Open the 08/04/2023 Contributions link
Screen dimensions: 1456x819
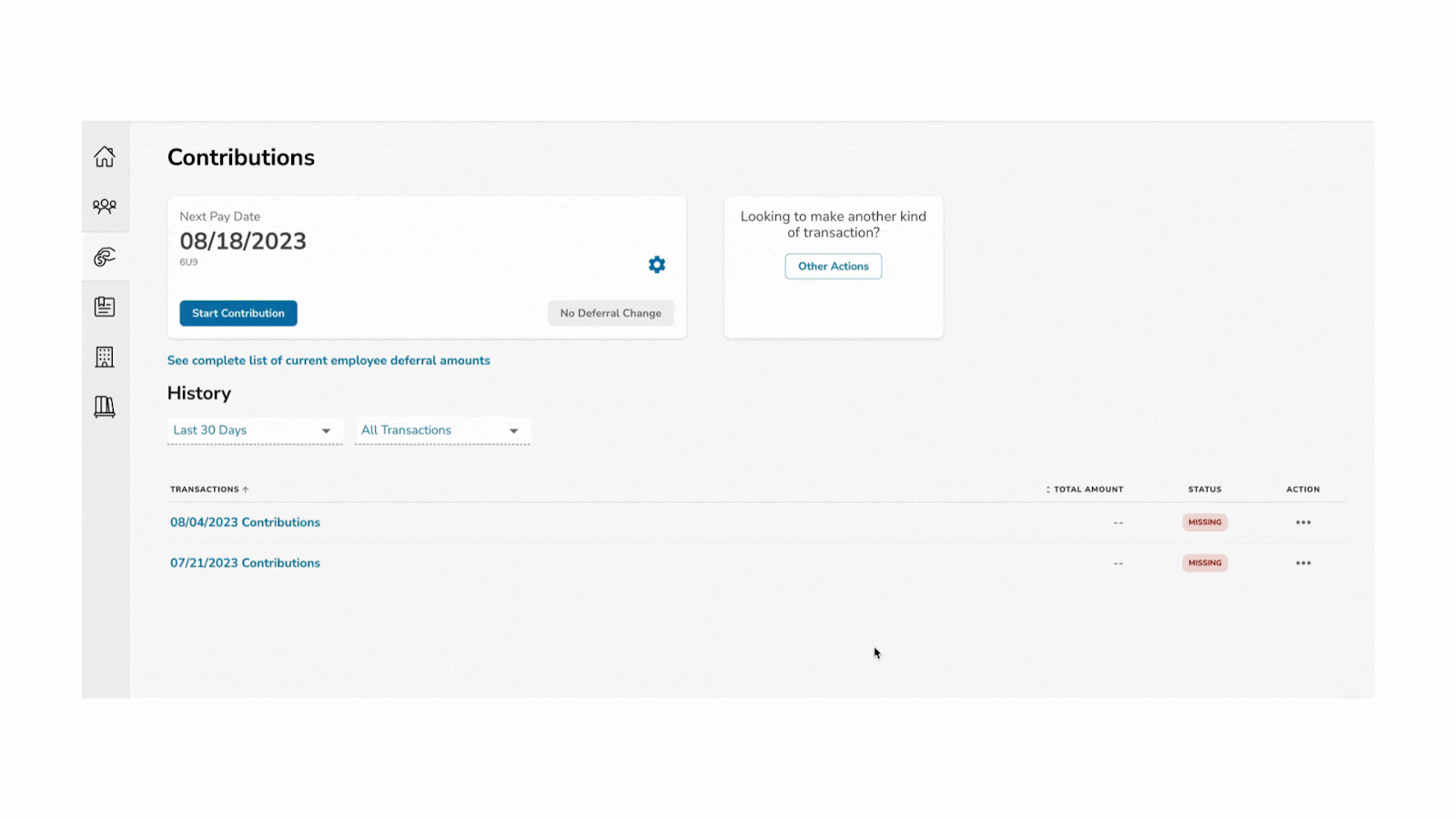pos(245,522)
